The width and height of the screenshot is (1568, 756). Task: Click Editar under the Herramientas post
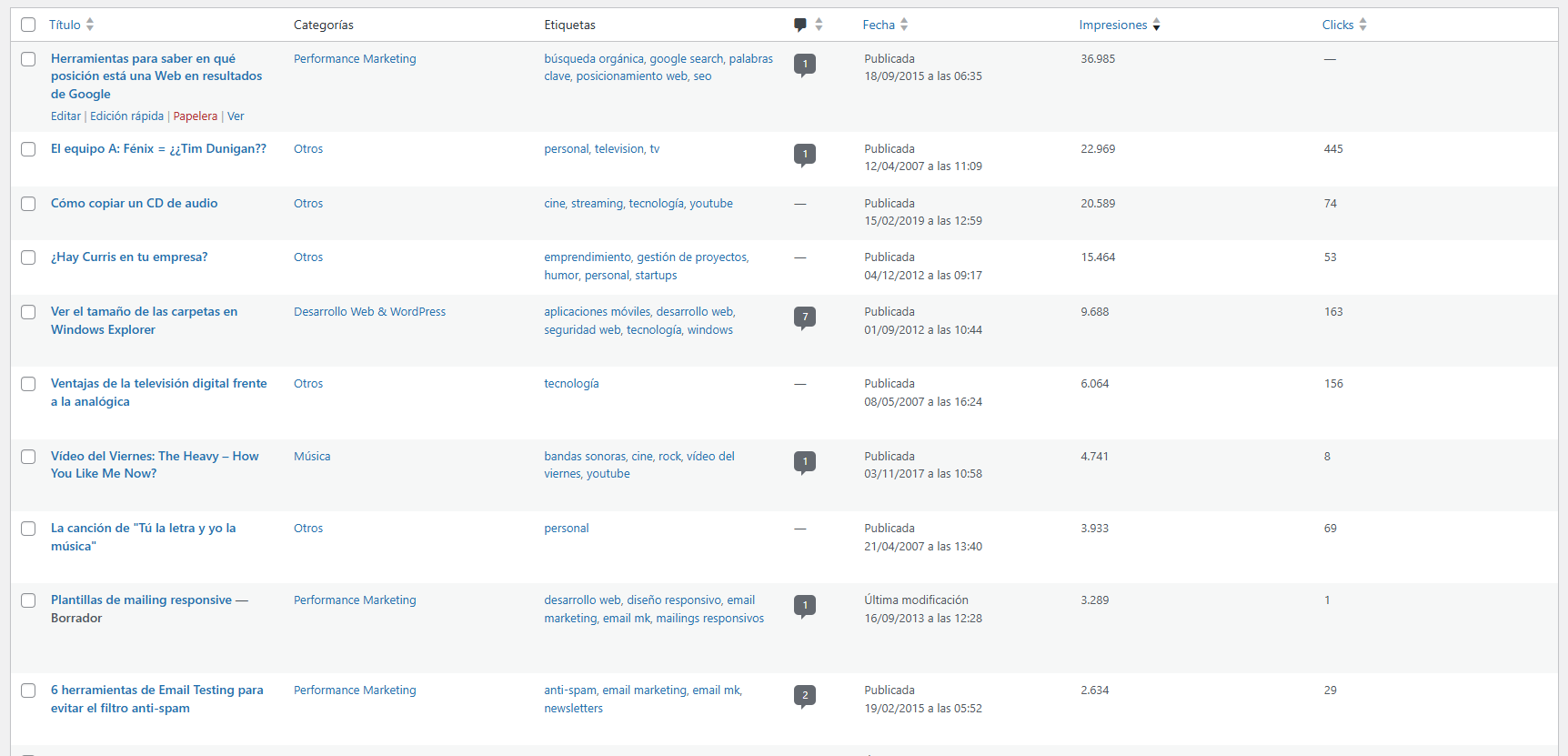65,116
